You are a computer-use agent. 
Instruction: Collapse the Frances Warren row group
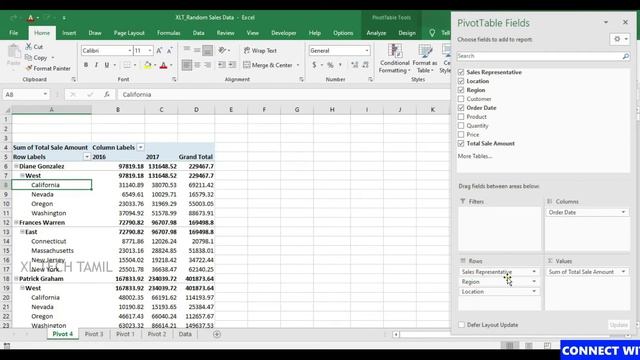coord(16,222)
